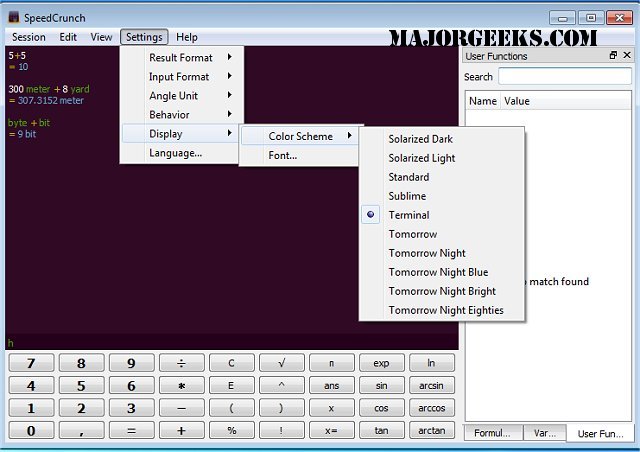Expand the Result Format submenu
640x452 pixels.
182,58
